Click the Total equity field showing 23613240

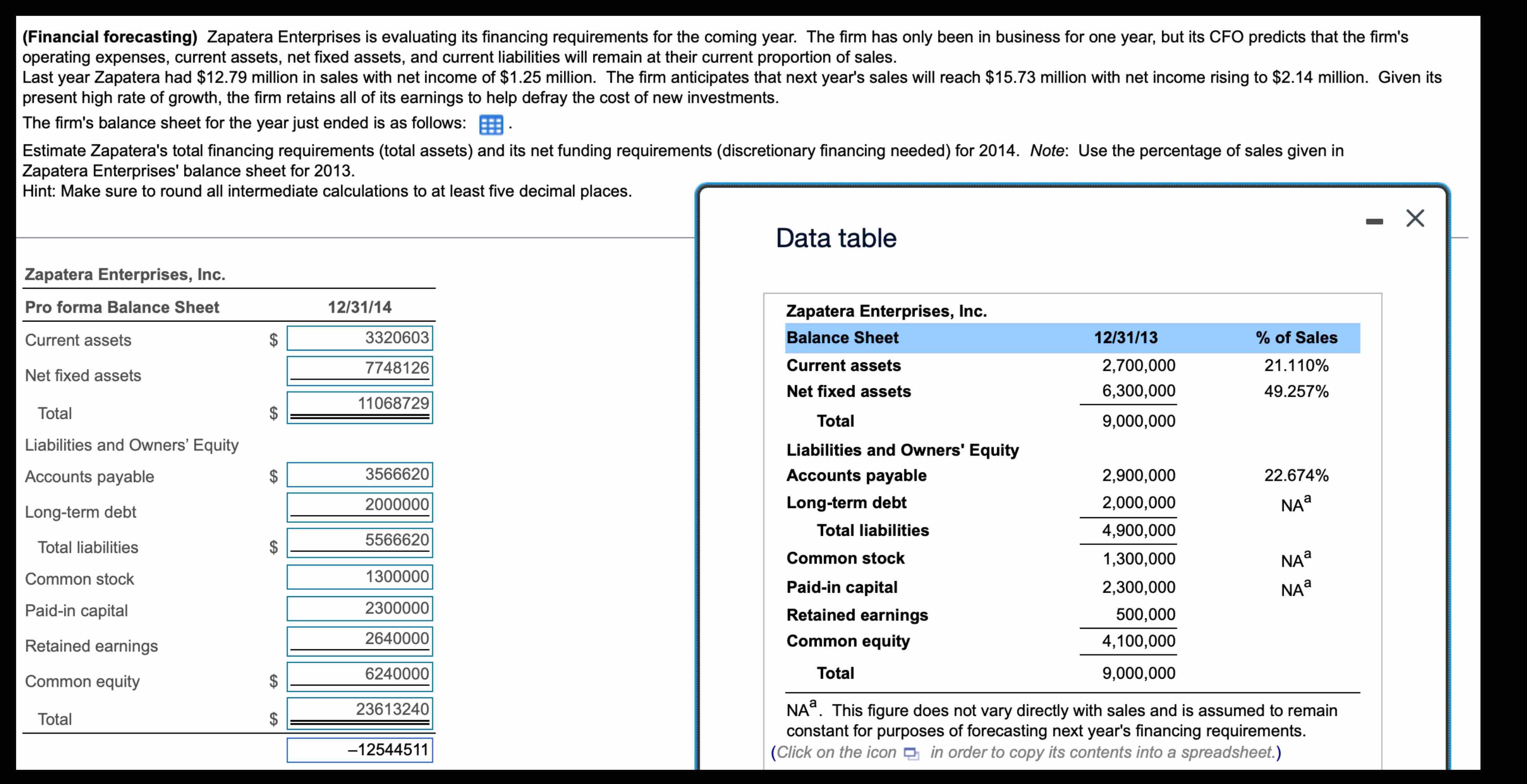tap(360, 709)
